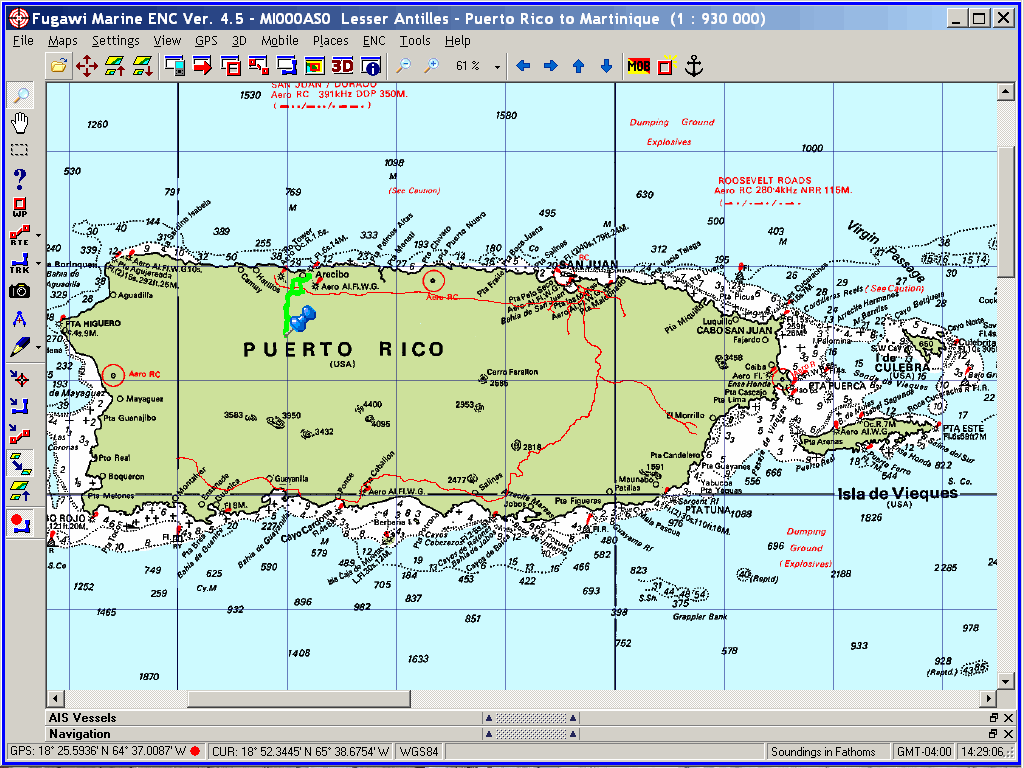This screenshot has height=768, width=1024.
Task: Click the go-to-route red icon
Action: point(22,434)
